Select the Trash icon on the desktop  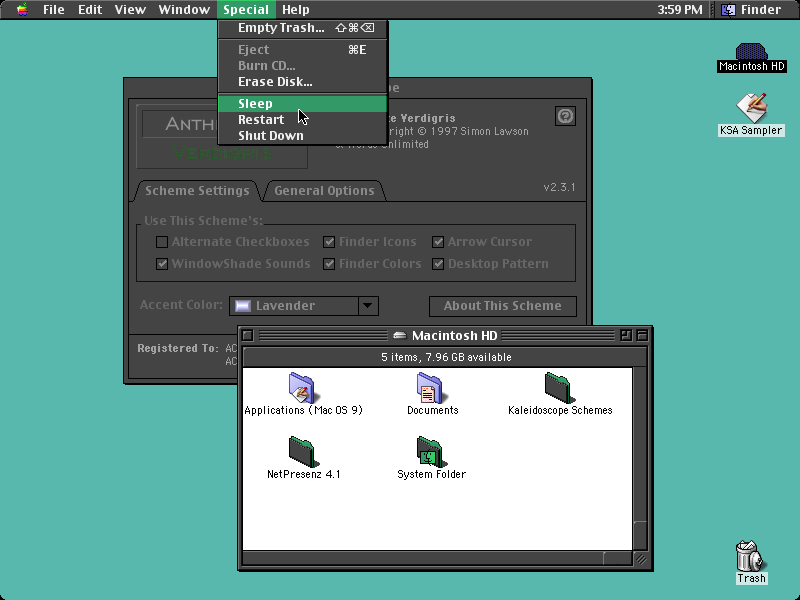(751, 556)
